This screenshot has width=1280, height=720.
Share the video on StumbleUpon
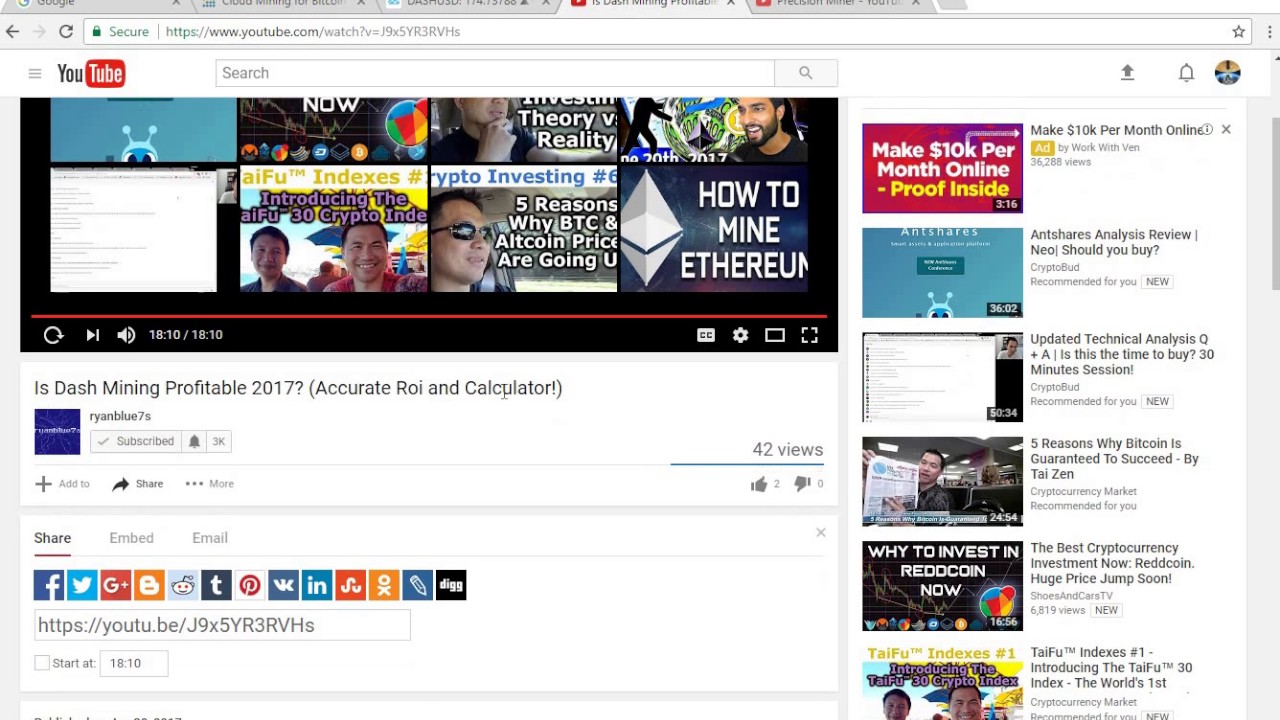[350, 585]
